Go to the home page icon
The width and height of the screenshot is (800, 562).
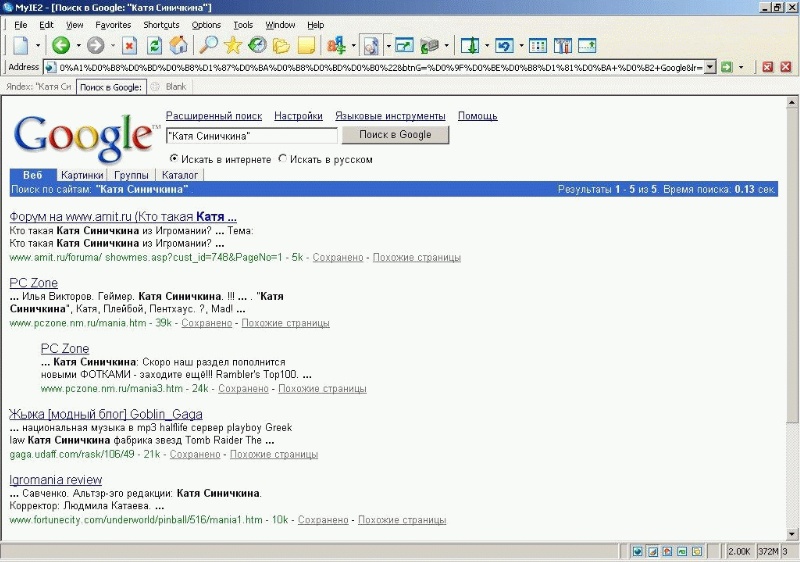(178, 45)
